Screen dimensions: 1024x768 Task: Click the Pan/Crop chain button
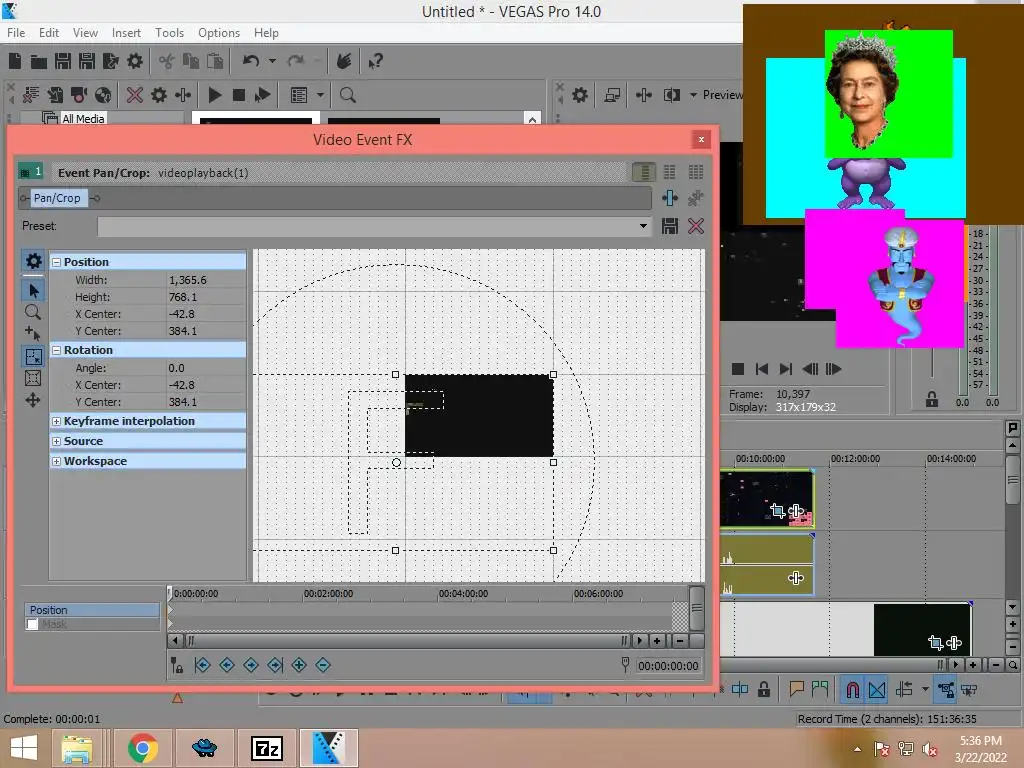[x=57, y=198]
